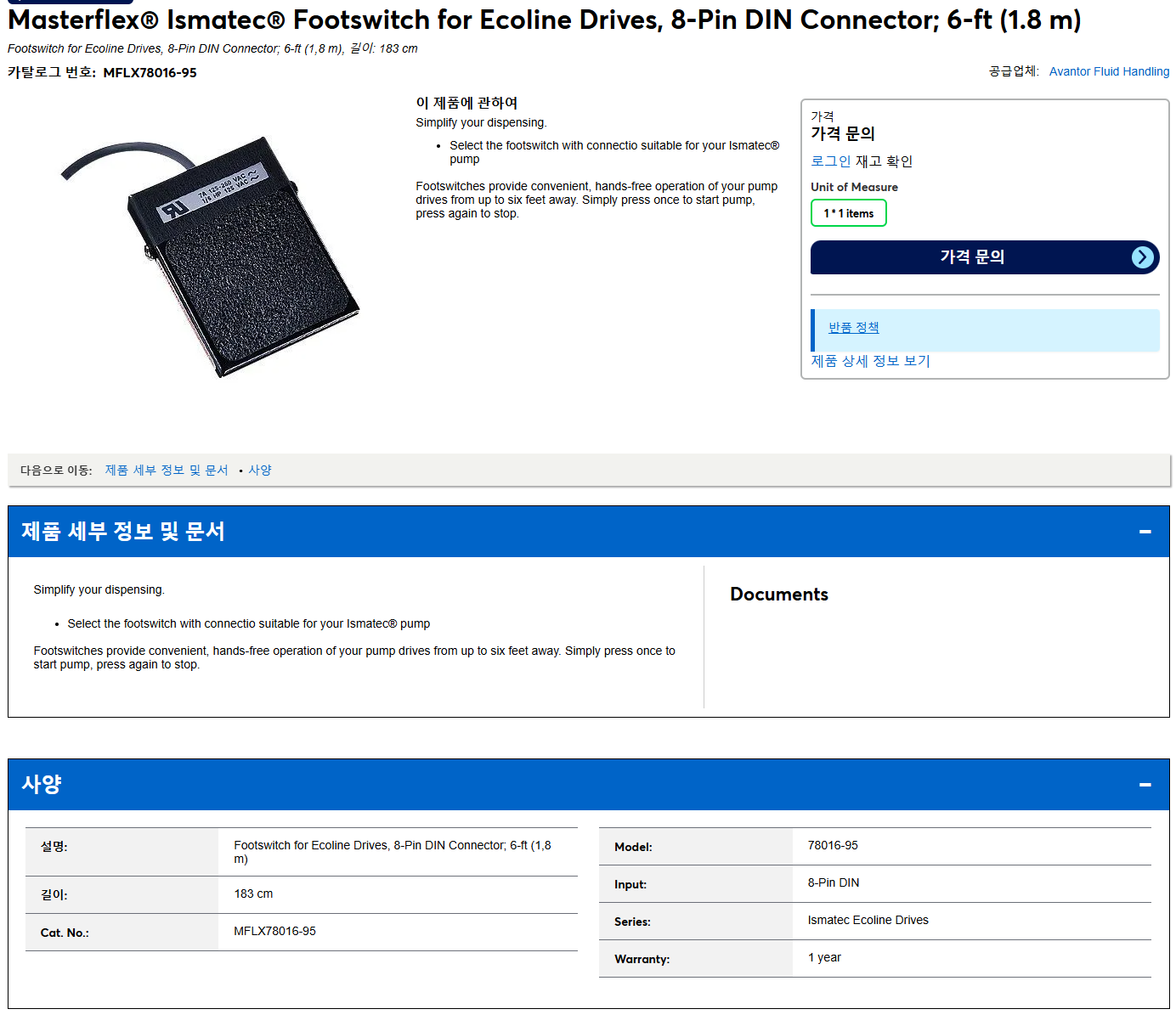Click the arrow icon on 가격 문의 button

point(1143,257)
